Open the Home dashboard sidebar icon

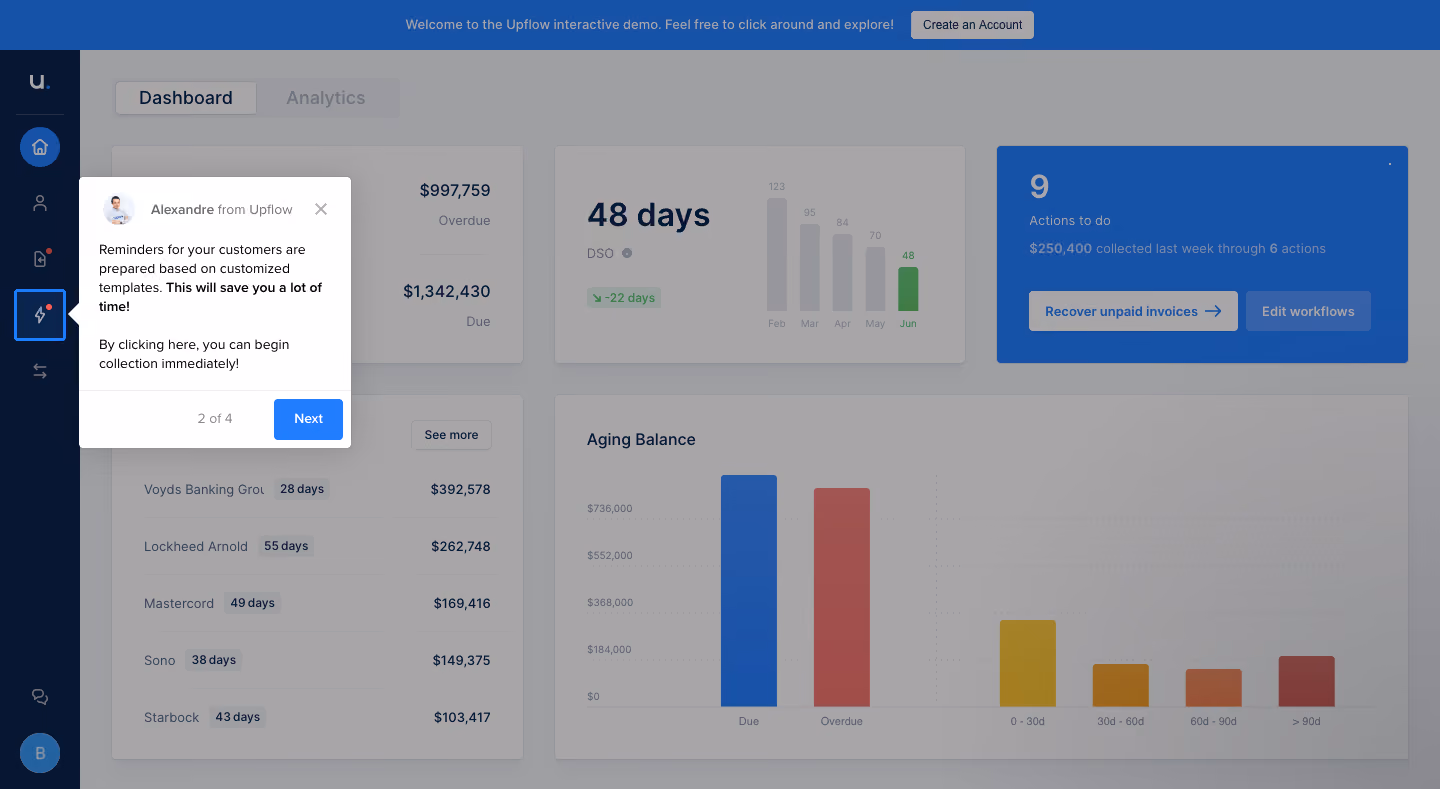pos(40,147)
